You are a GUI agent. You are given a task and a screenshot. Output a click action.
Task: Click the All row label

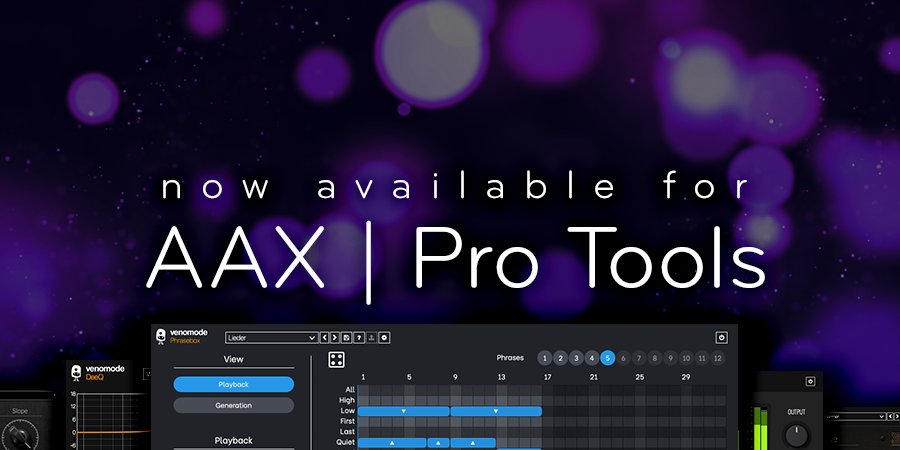(x=350, y=390)
